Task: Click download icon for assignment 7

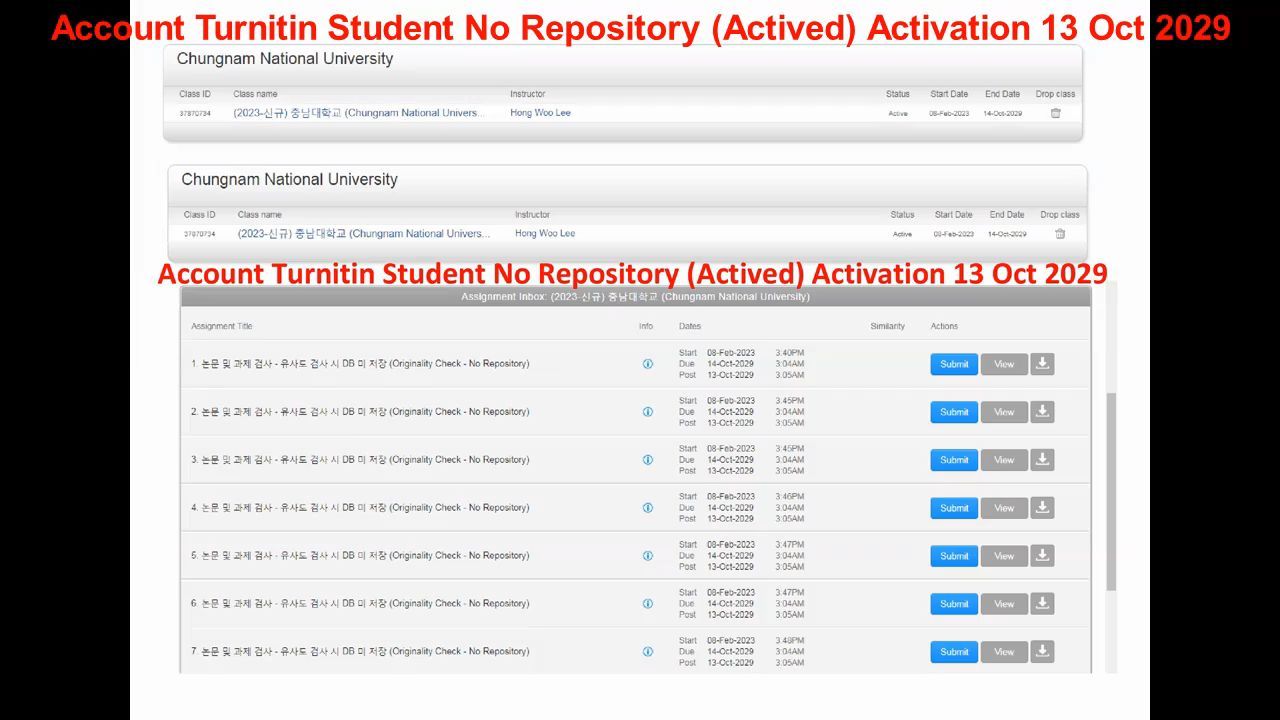Action: point(1042,652)
